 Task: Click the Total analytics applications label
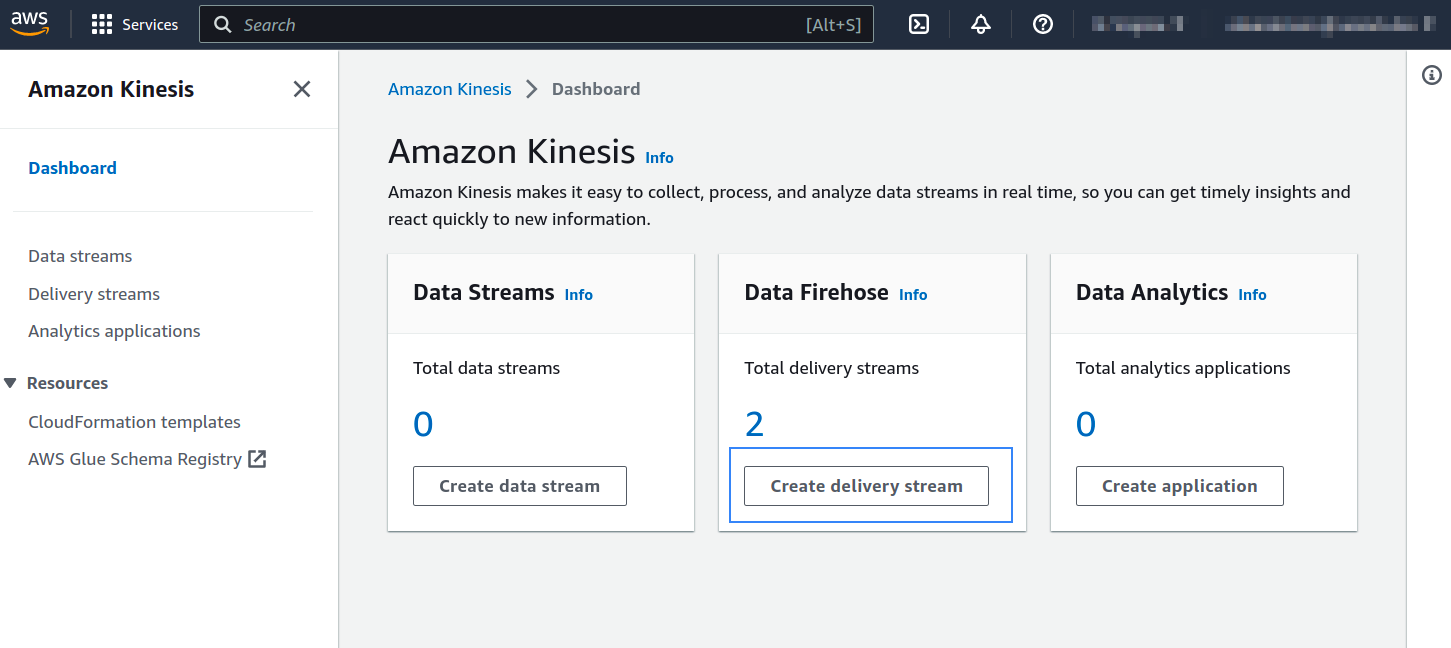pyautogui.click(x=1183, y=368)
